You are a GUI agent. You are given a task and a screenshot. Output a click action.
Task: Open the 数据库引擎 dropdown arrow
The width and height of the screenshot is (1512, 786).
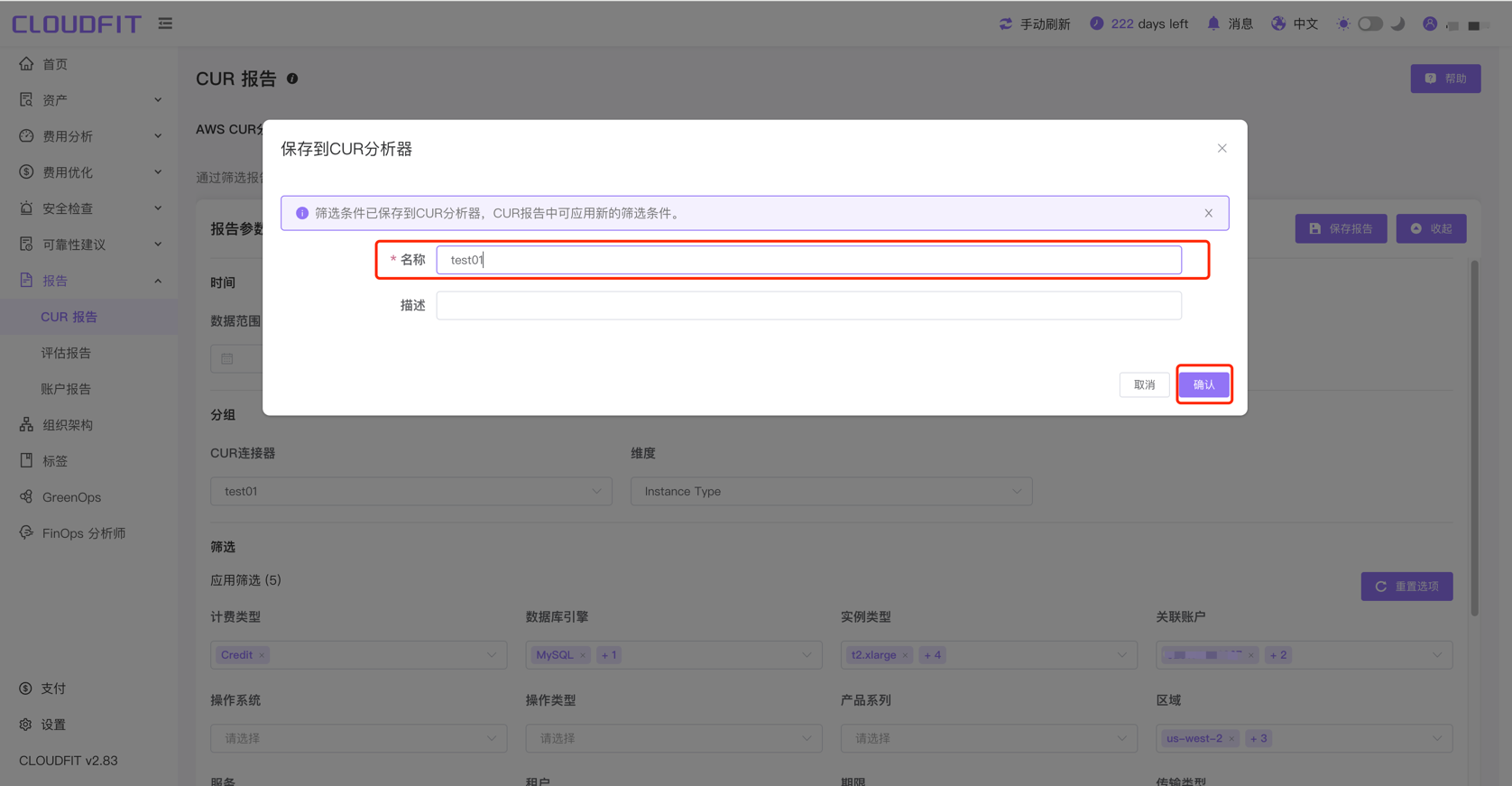[x=807, y=655]
